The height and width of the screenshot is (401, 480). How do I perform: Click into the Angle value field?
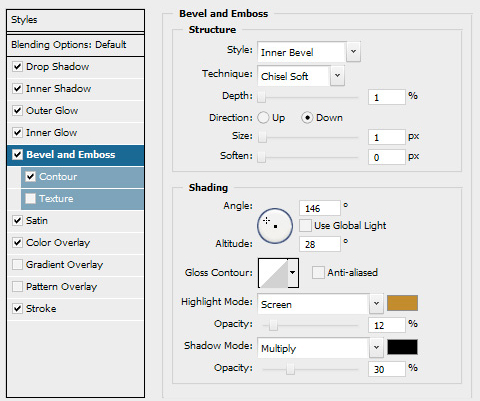[320, 208]
